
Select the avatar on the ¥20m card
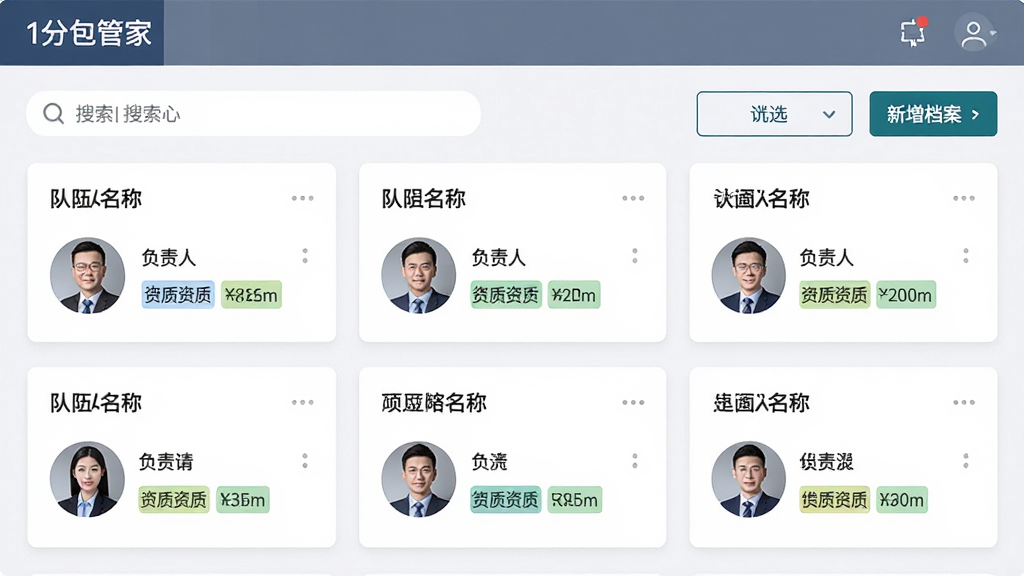tap(418, 275)
